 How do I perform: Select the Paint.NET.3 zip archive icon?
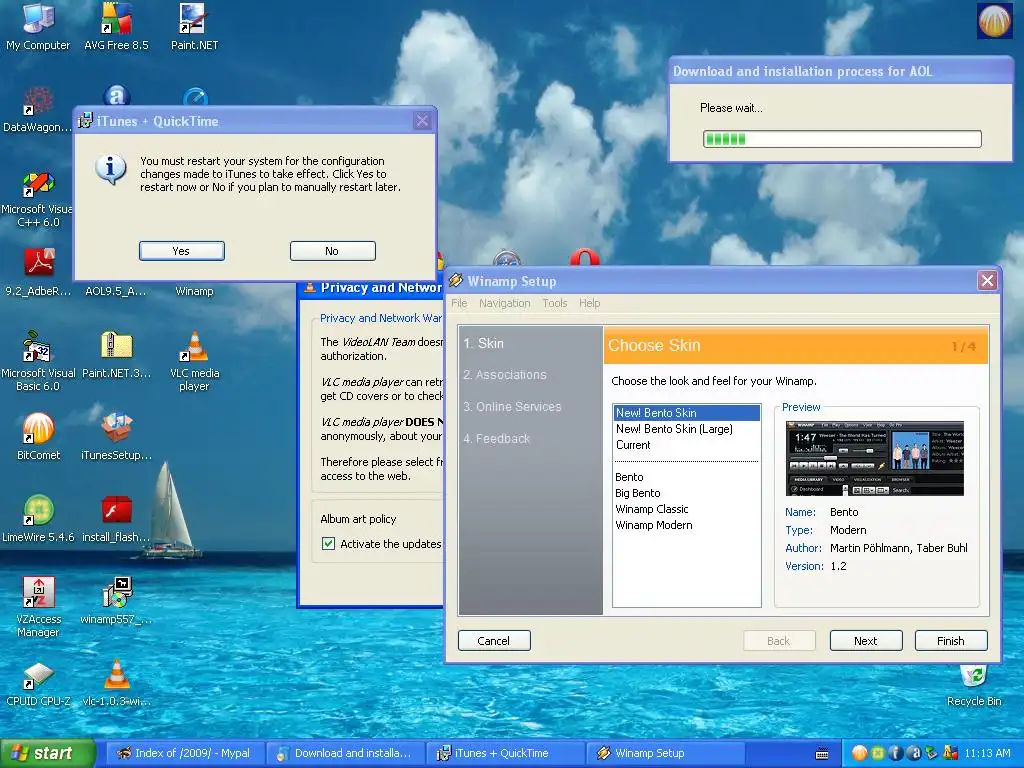pyautogui.click(x=116, y=355)
